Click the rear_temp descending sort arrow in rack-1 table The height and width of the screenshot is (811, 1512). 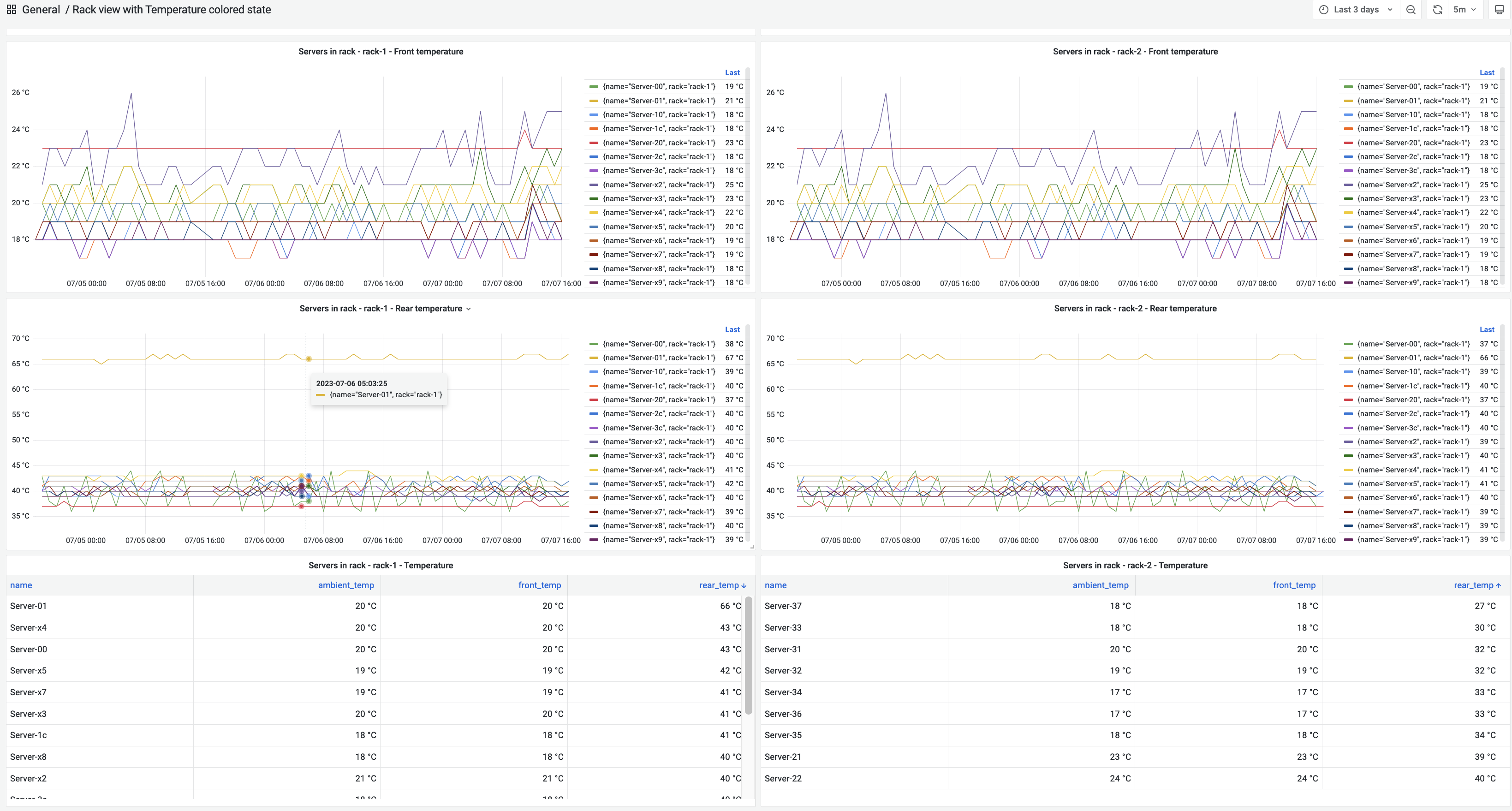tap(744, 586)
